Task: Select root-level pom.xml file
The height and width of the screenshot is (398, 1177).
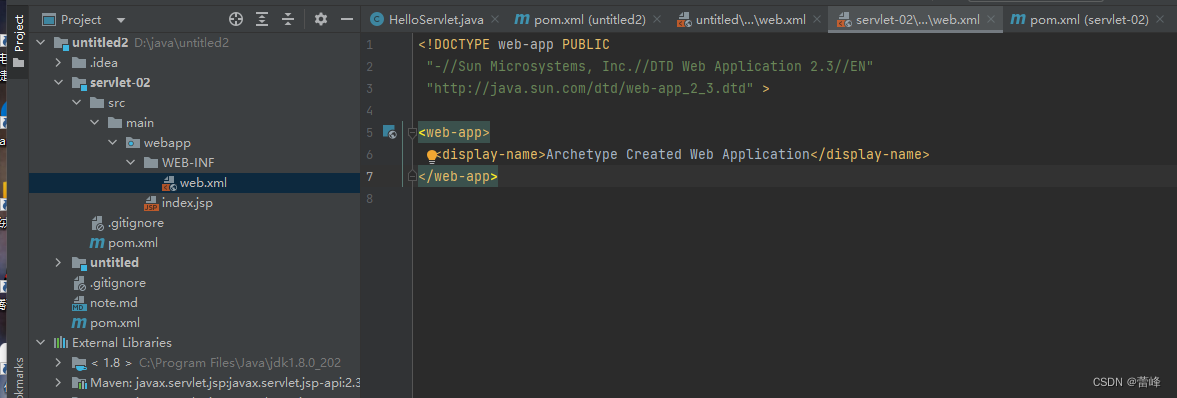Action: pyautogui.click(x=106, y=323)
